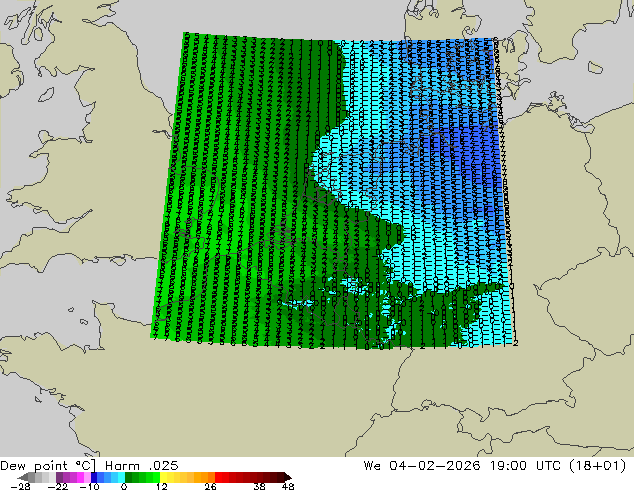Click the '-22' legend scale value

tap(57, 486)
